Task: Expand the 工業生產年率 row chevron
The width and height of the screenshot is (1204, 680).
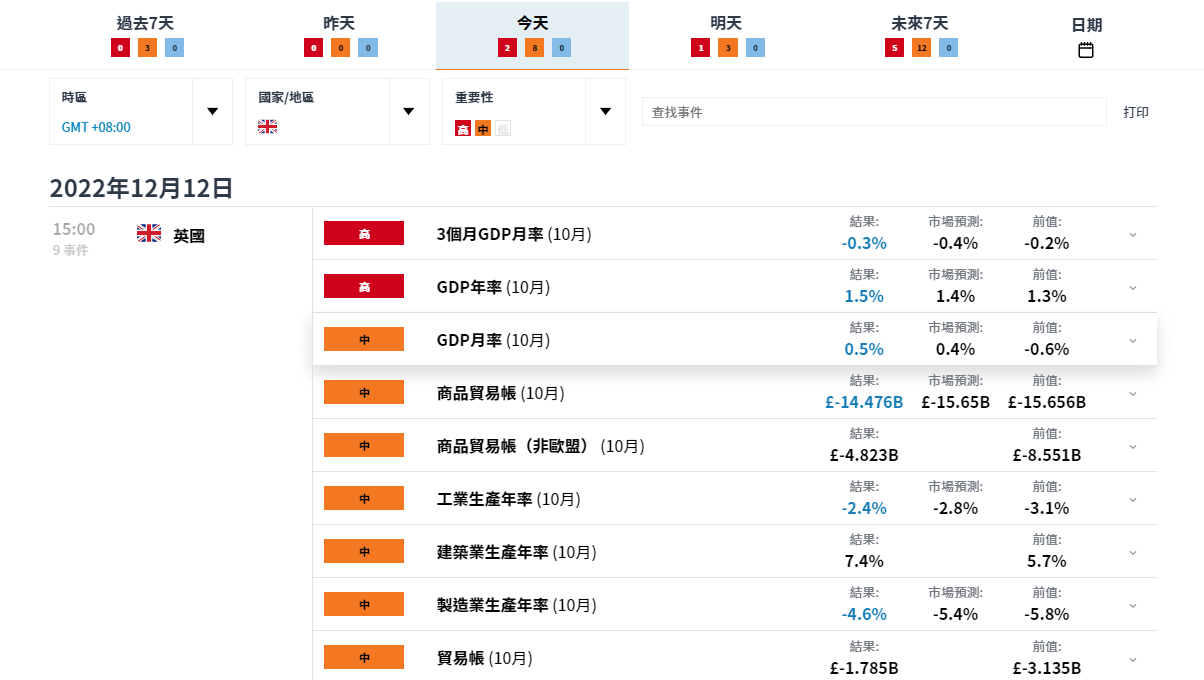Action: point(1132,500)
